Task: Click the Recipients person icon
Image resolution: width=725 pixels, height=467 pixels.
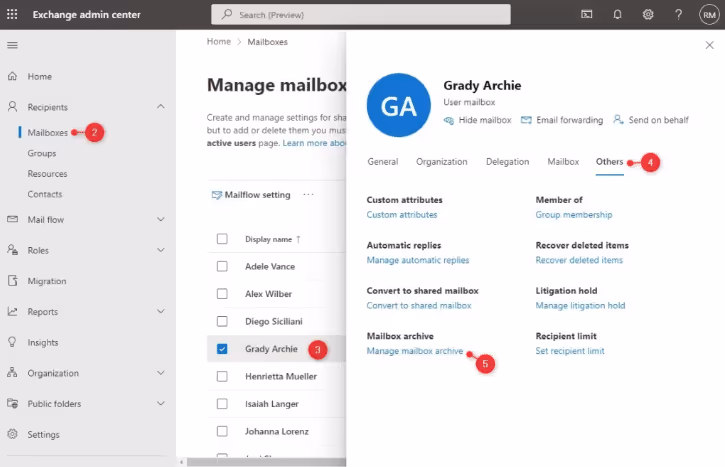Action: (x=12, y=107)
